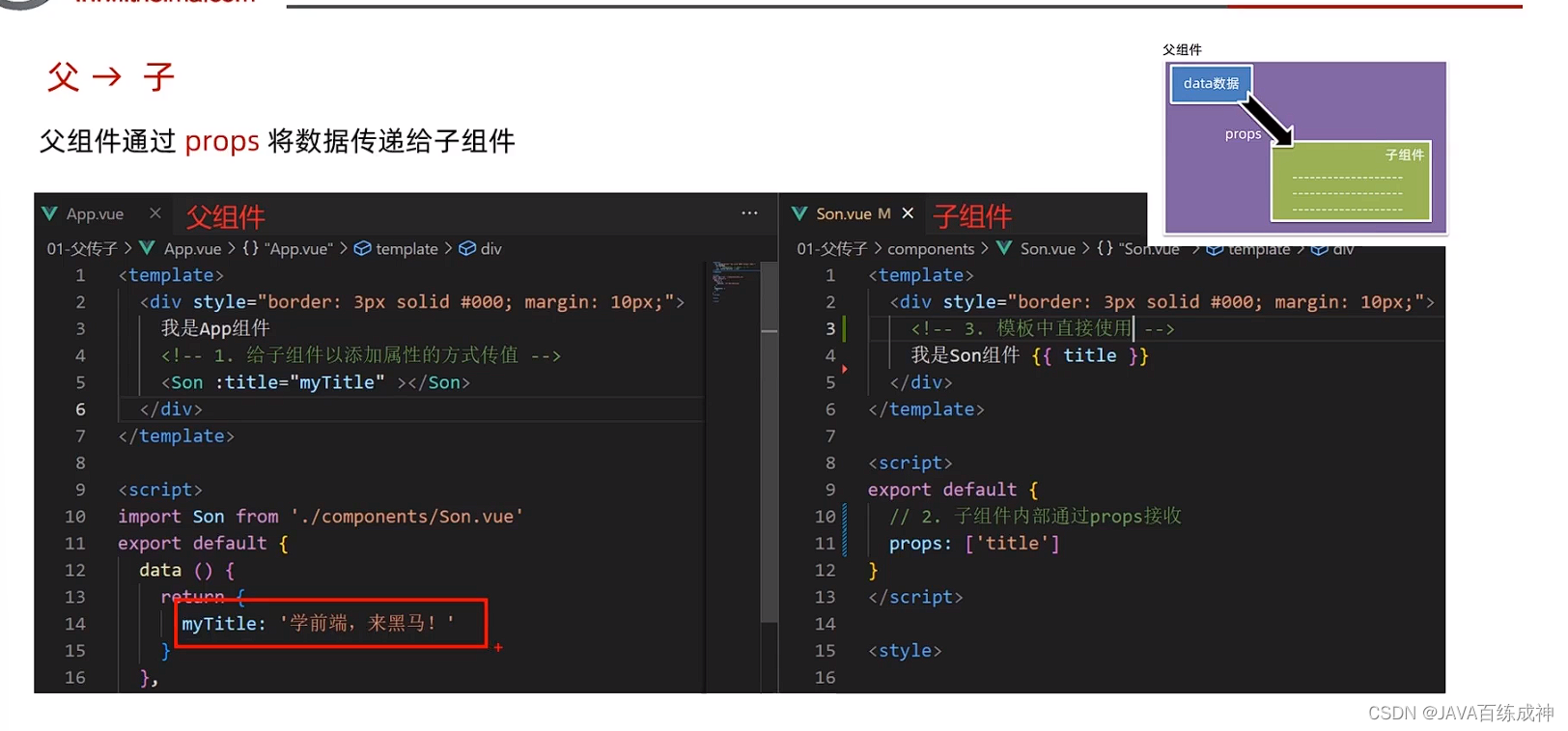Click '我是Son组件 {{ title }}' line
This screenshot has width=1568, height=731.
[x=1029, y=355]
